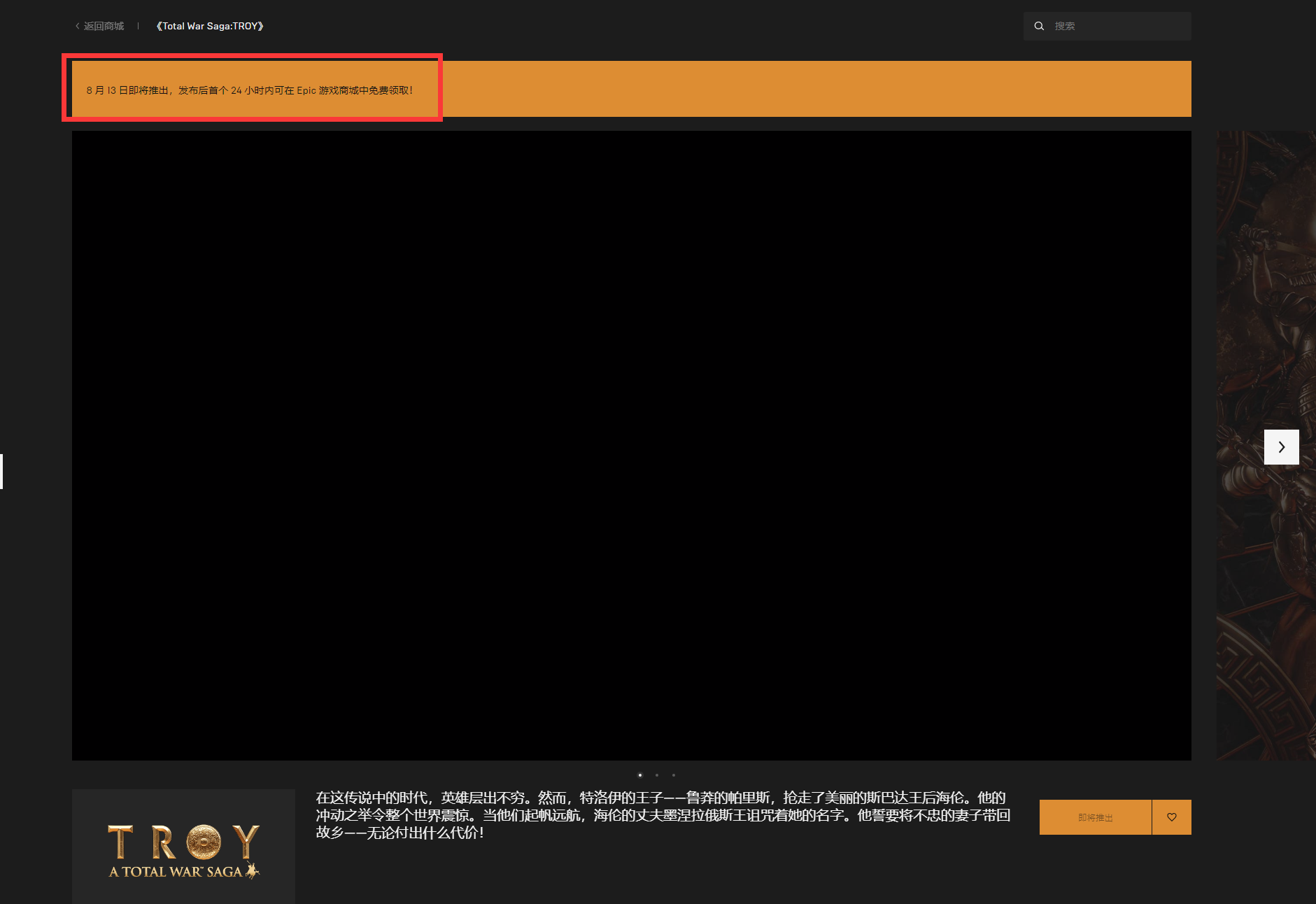
Task: Click the search magnifier icon
Action: tap(1039, 26)
